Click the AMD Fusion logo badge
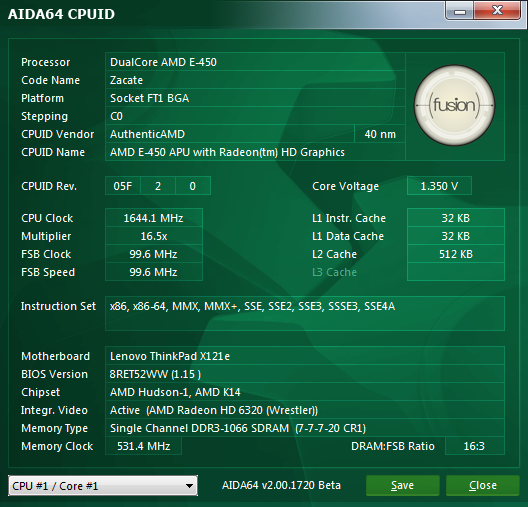Screen dimensions: 528x507 454,105
